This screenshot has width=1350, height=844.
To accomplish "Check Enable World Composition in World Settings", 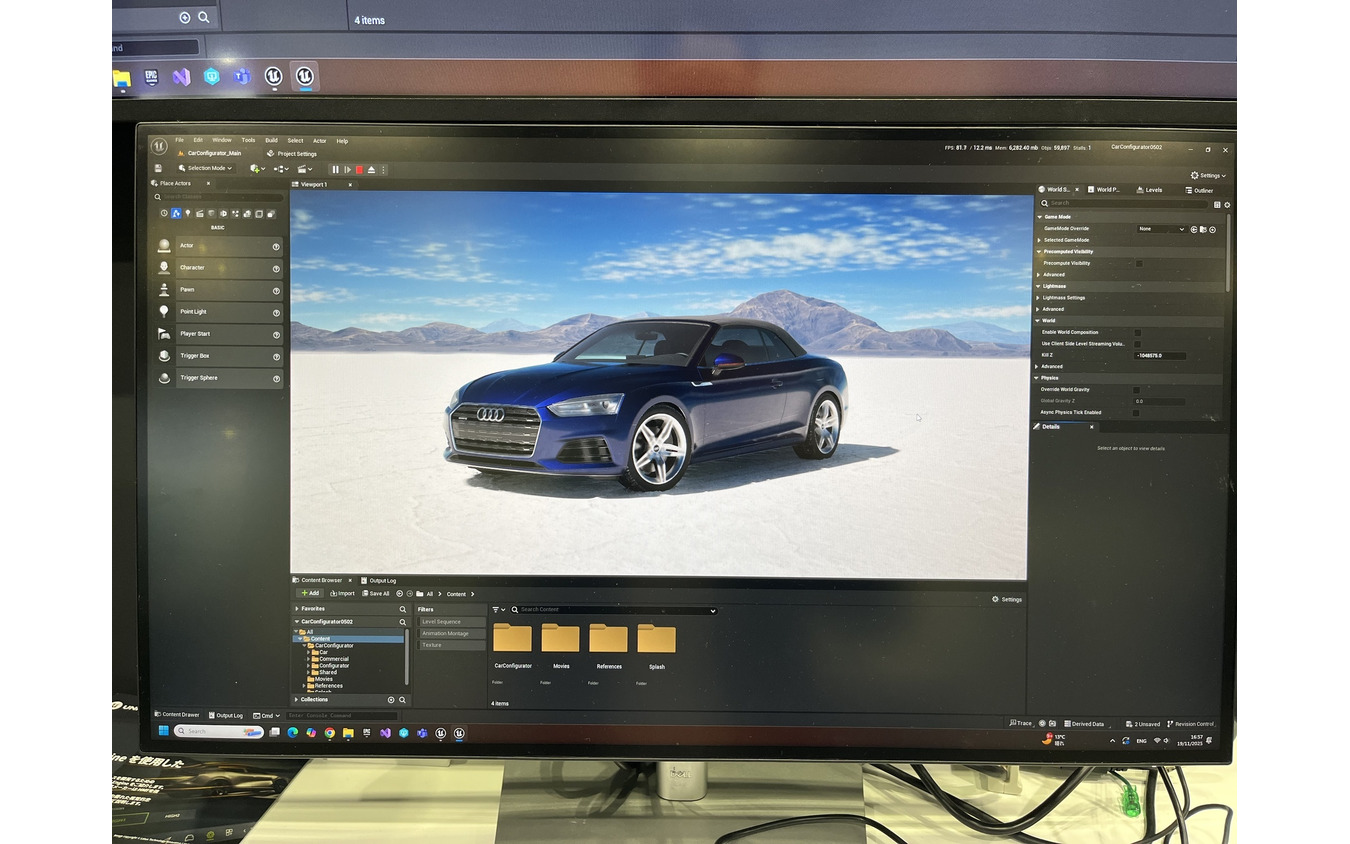I will 1138,333.
